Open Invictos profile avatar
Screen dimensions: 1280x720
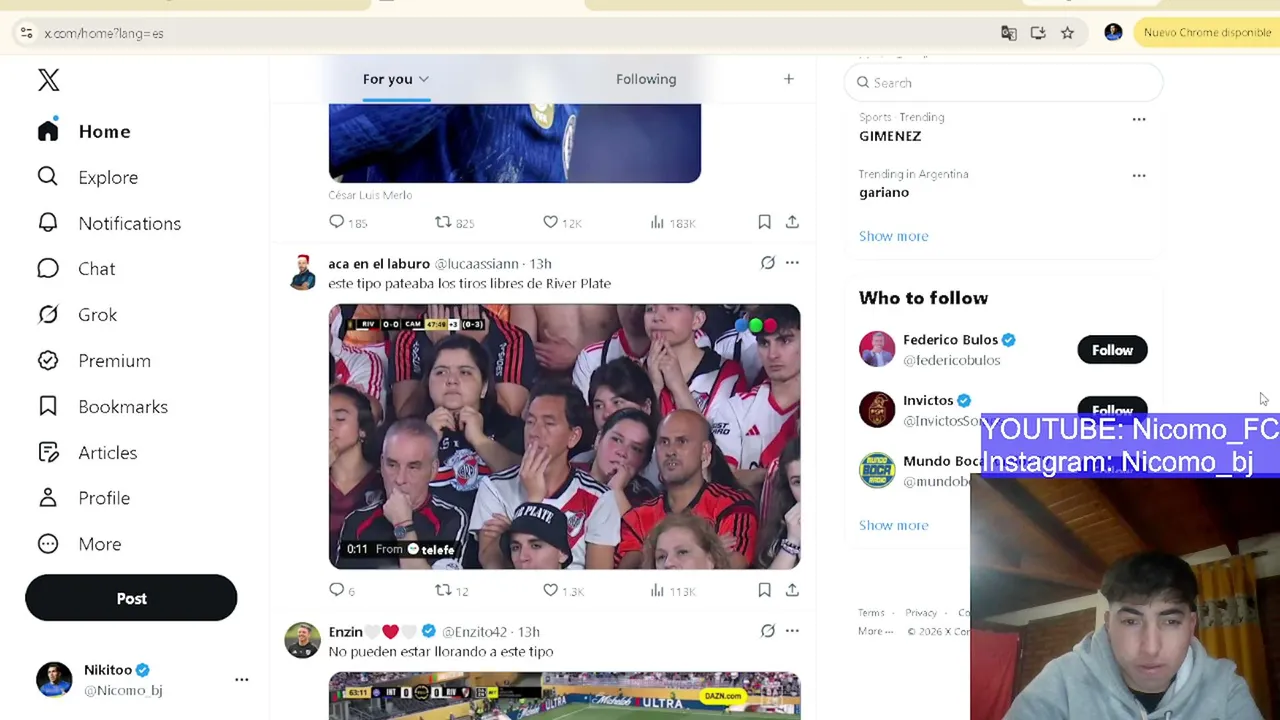[x=877, y=409]
